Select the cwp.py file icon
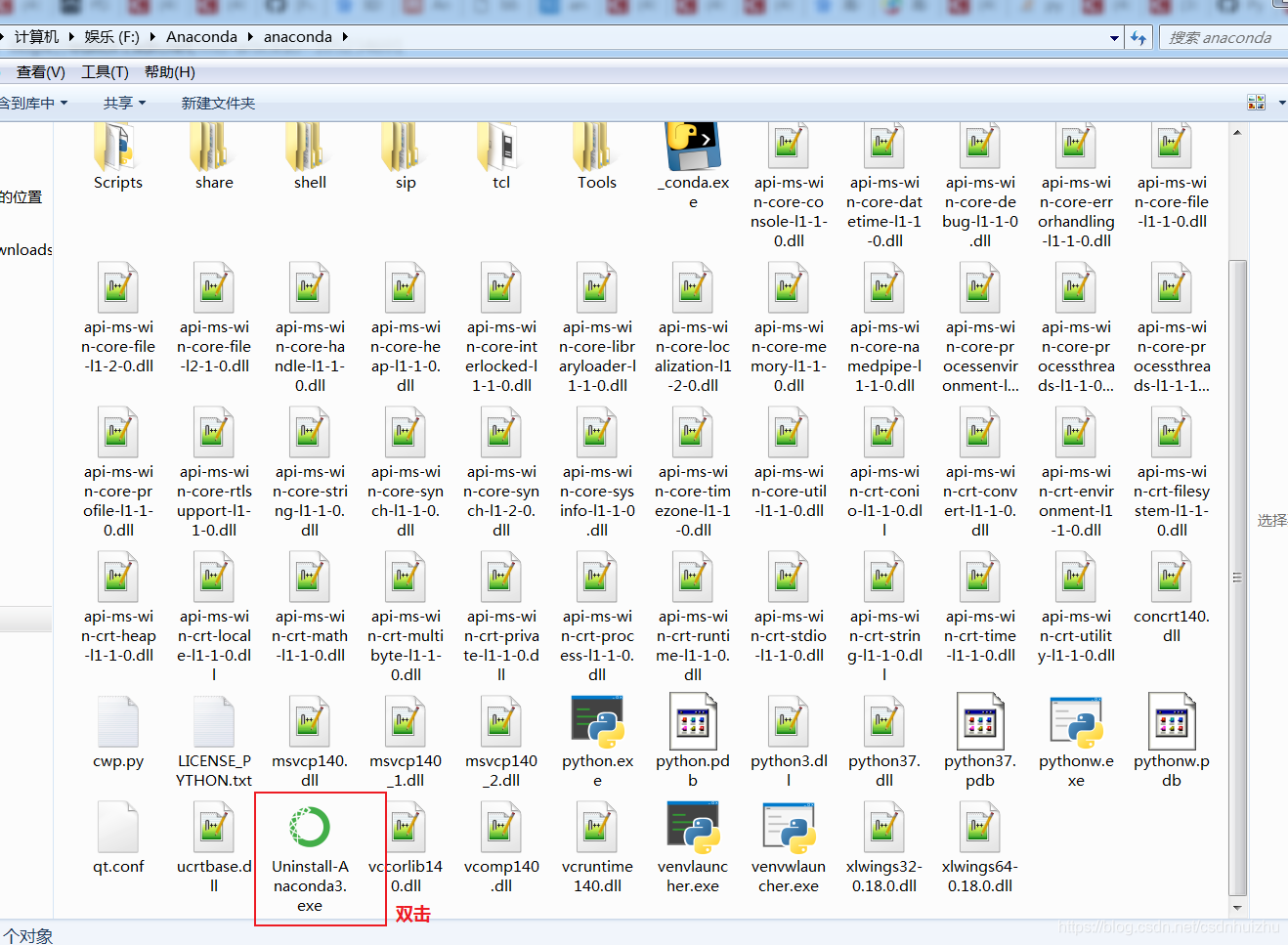Viewport: 1288px width, 945px height. coord(118,721)
